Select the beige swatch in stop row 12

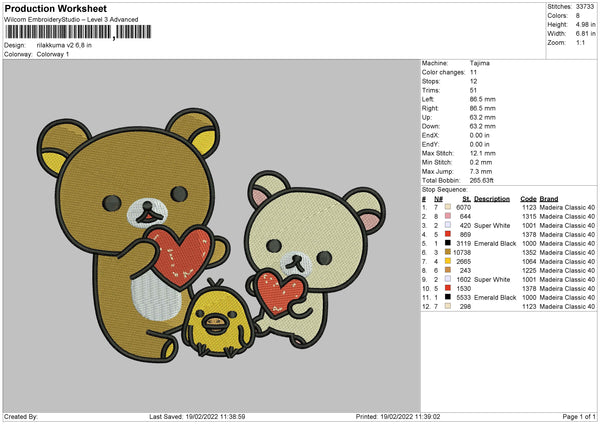[448, 306]
